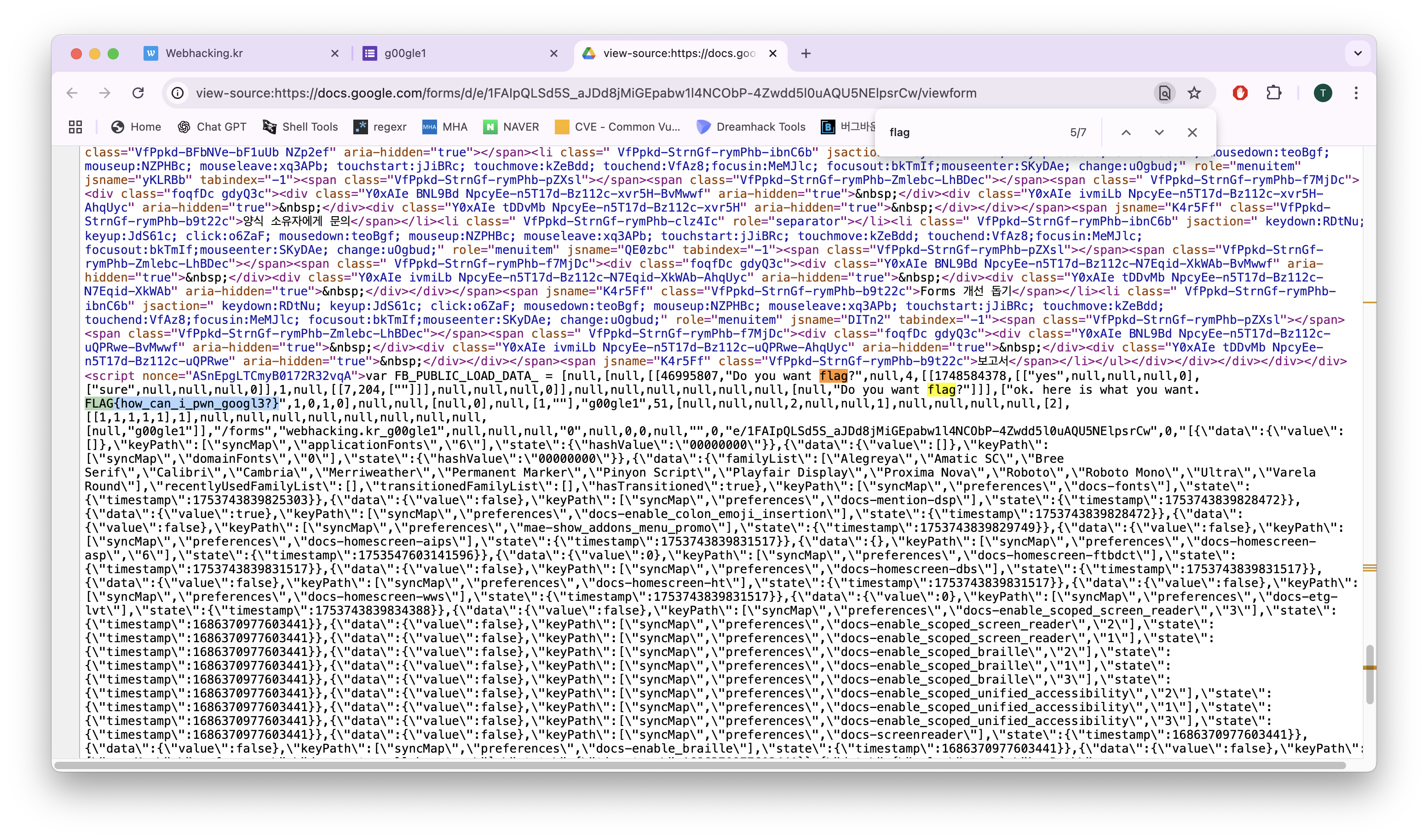Click the browser back arrow

click(x=72, y=93)
